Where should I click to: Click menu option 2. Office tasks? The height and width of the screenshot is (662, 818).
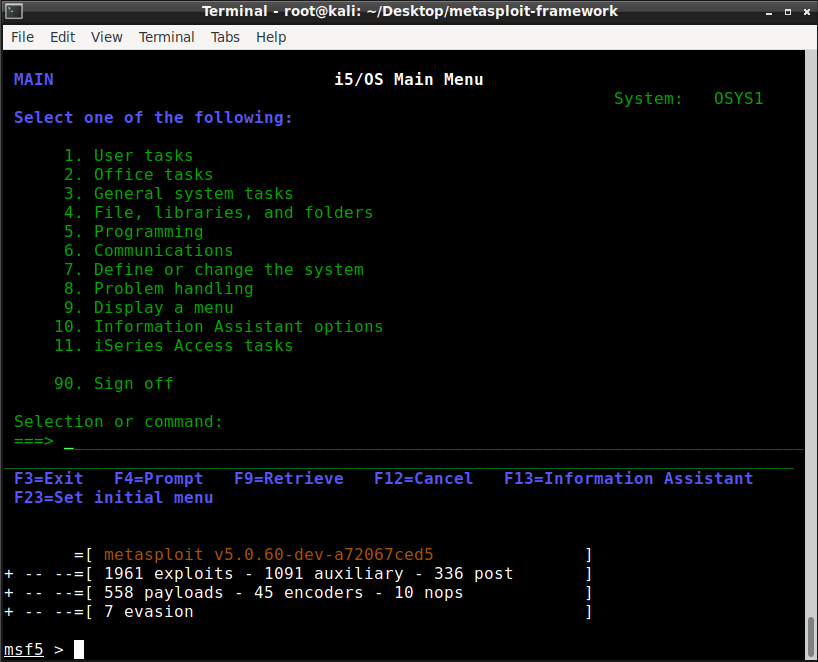coord(138,175)
